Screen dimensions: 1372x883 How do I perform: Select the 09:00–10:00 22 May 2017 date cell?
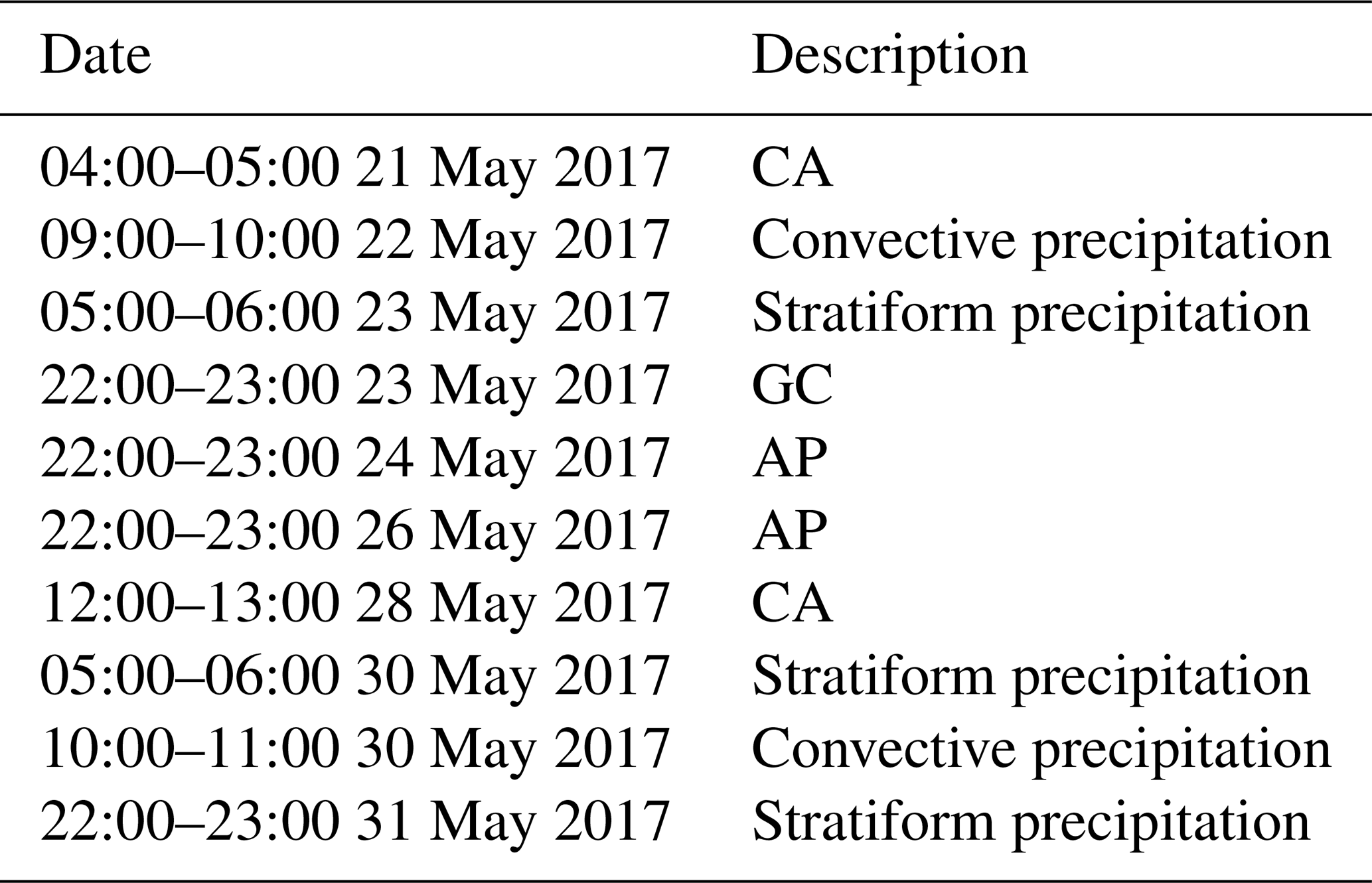click(354, 240)
